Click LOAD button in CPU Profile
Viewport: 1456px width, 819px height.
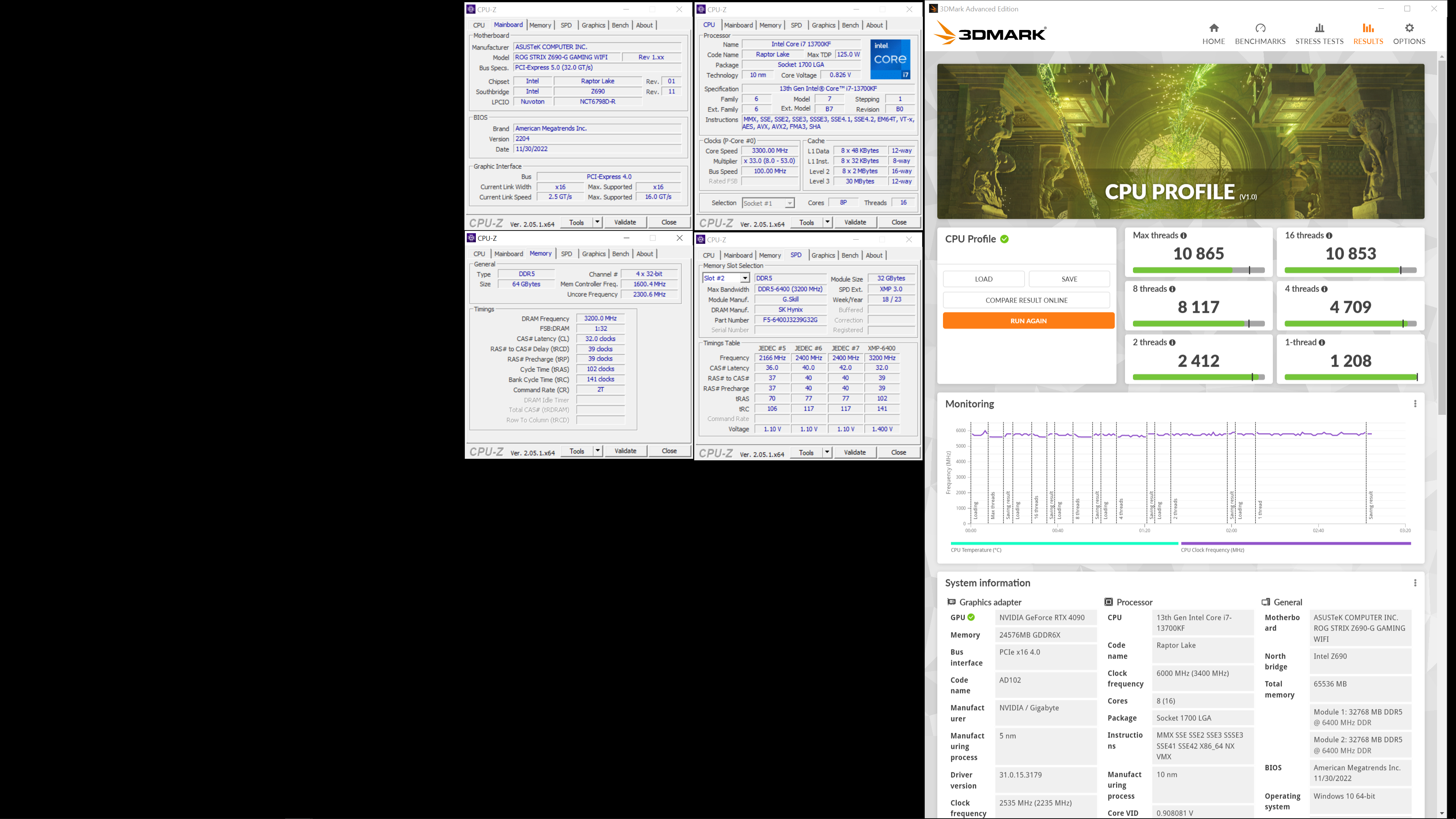click(x=984, y=279)
